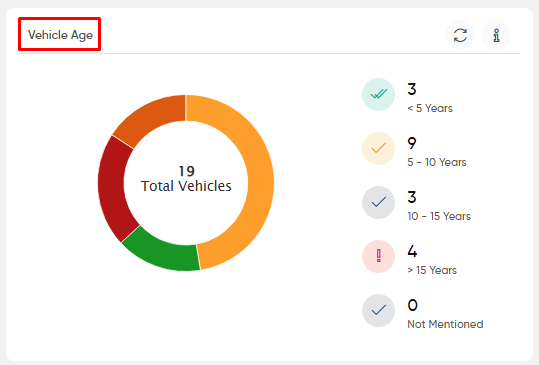Click the 19 Total Vehicles center label

pos(186,179)
